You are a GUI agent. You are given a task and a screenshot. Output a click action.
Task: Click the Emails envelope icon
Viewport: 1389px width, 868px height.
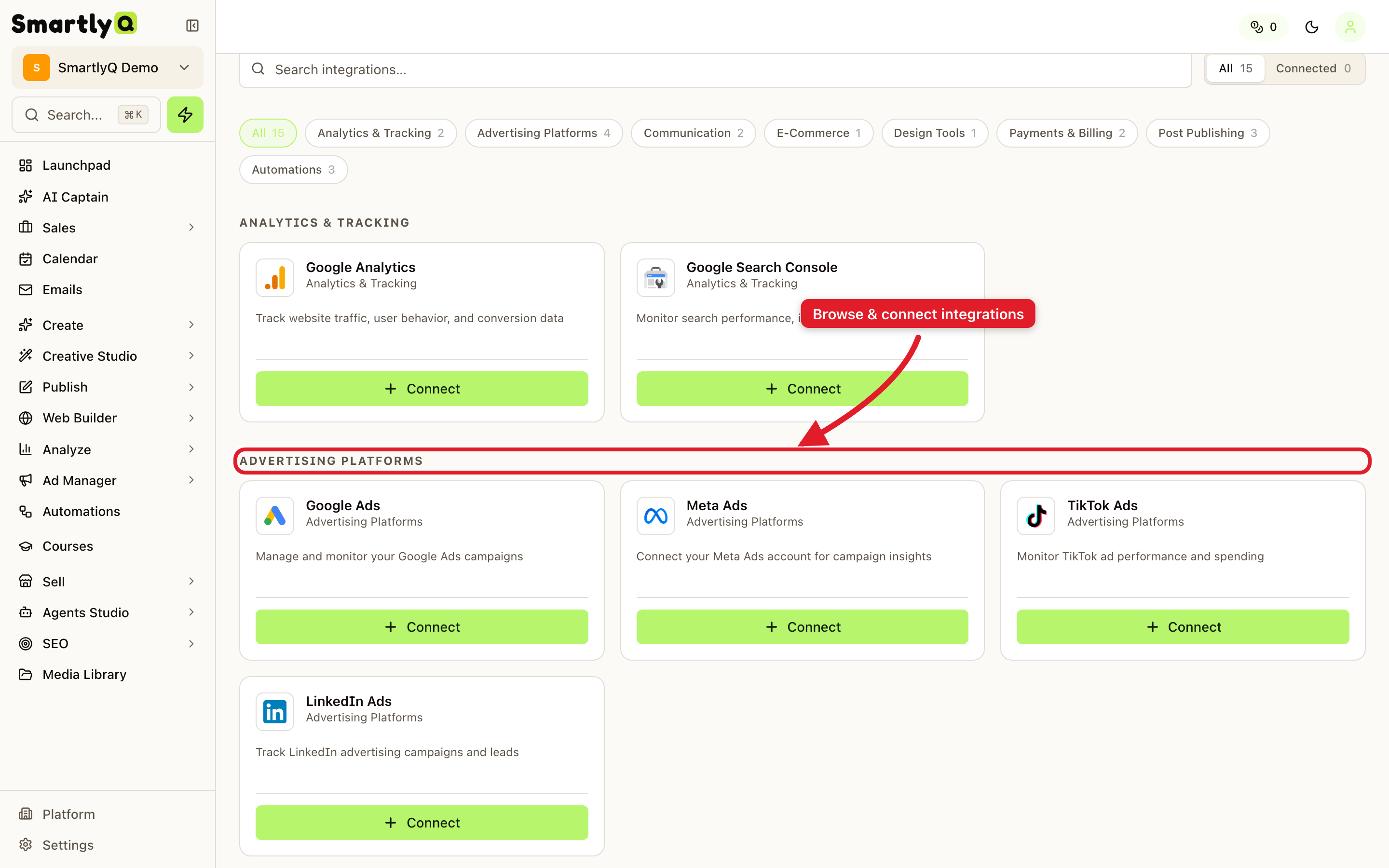[25, 290]
